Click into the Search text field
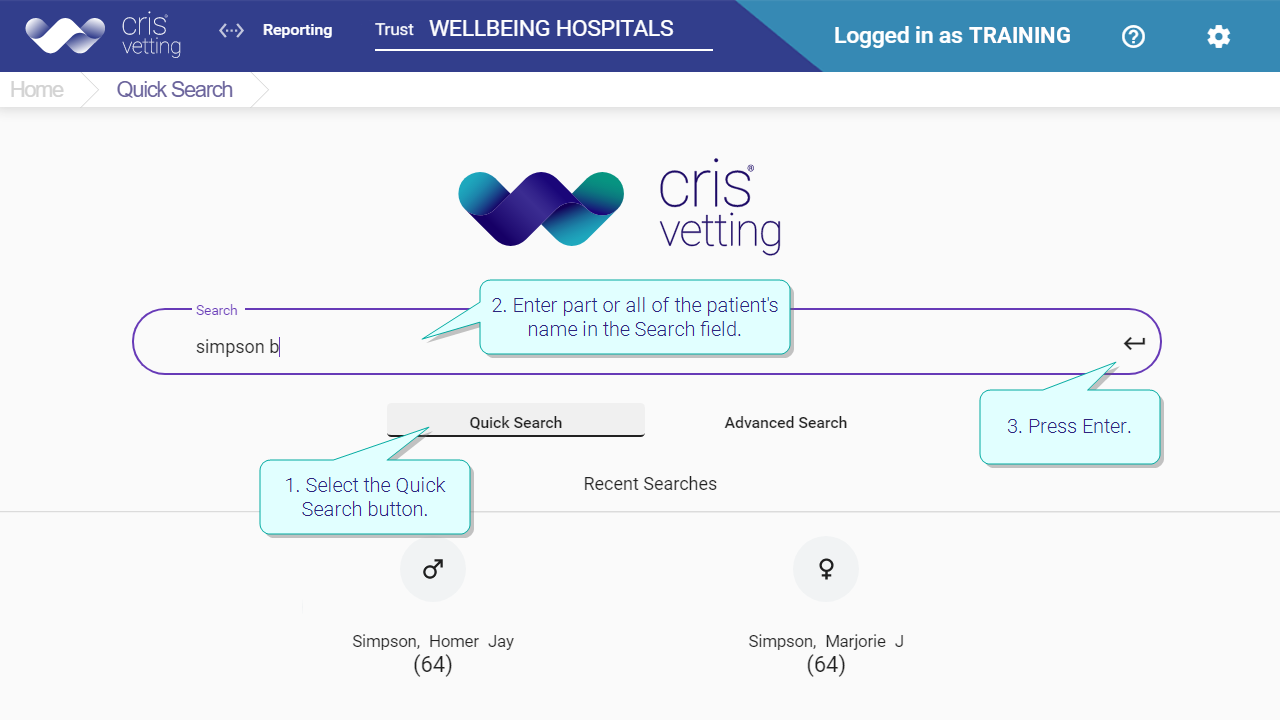 coord(647,342)
